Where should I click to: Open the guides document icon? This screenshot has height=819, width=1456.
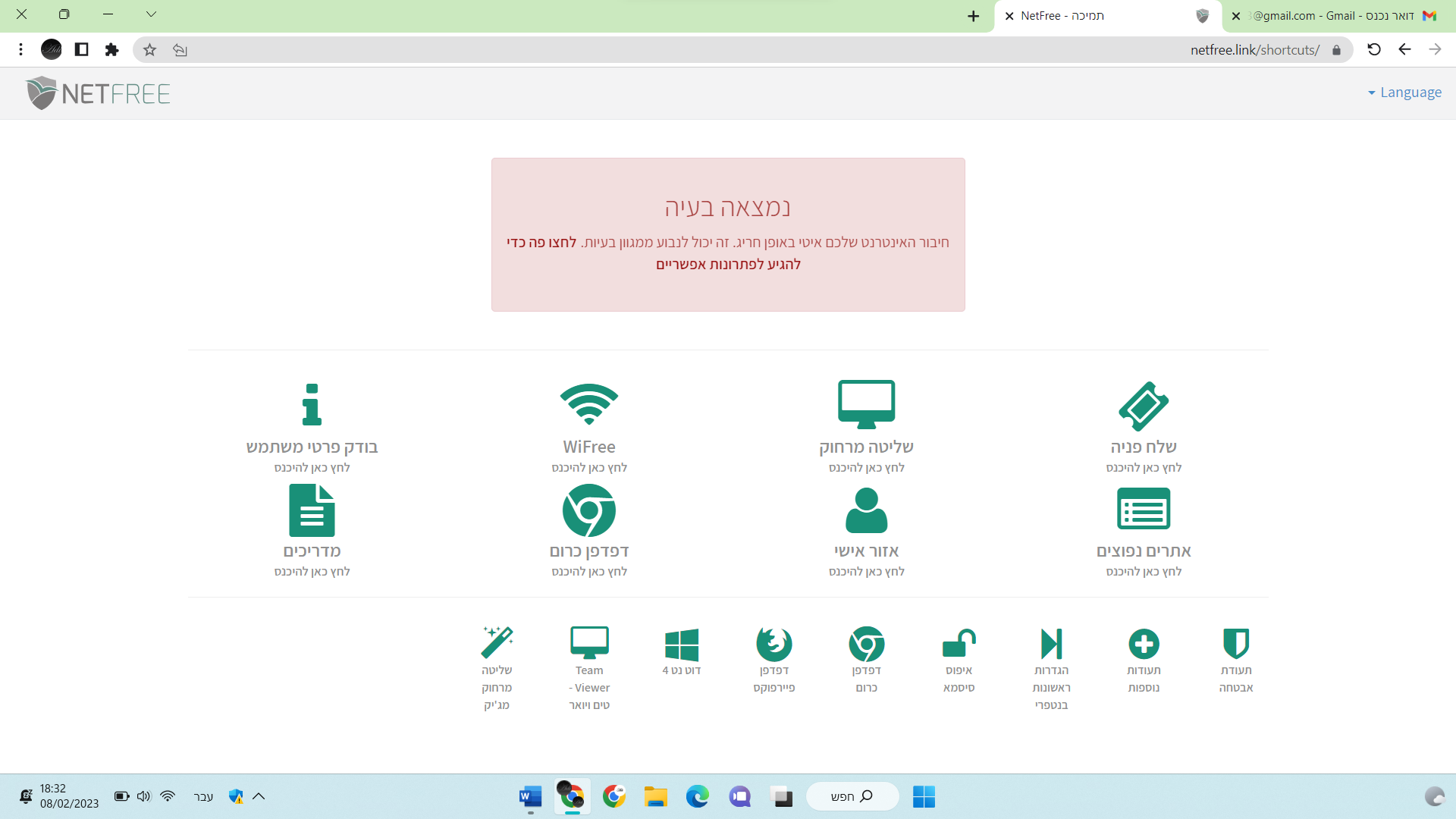312,510
